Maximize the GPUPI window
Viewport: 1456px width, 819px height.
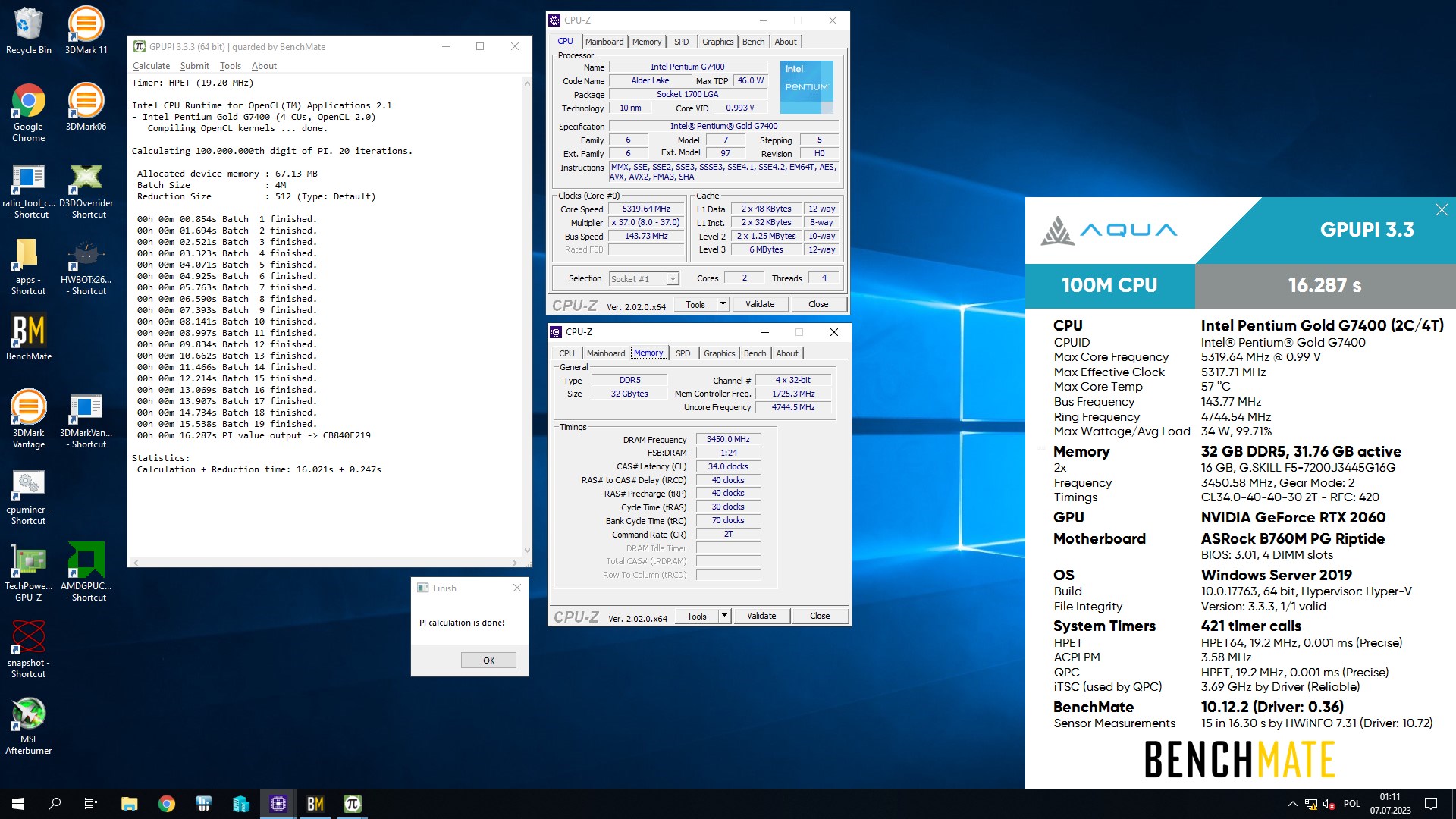click(480, 46)
